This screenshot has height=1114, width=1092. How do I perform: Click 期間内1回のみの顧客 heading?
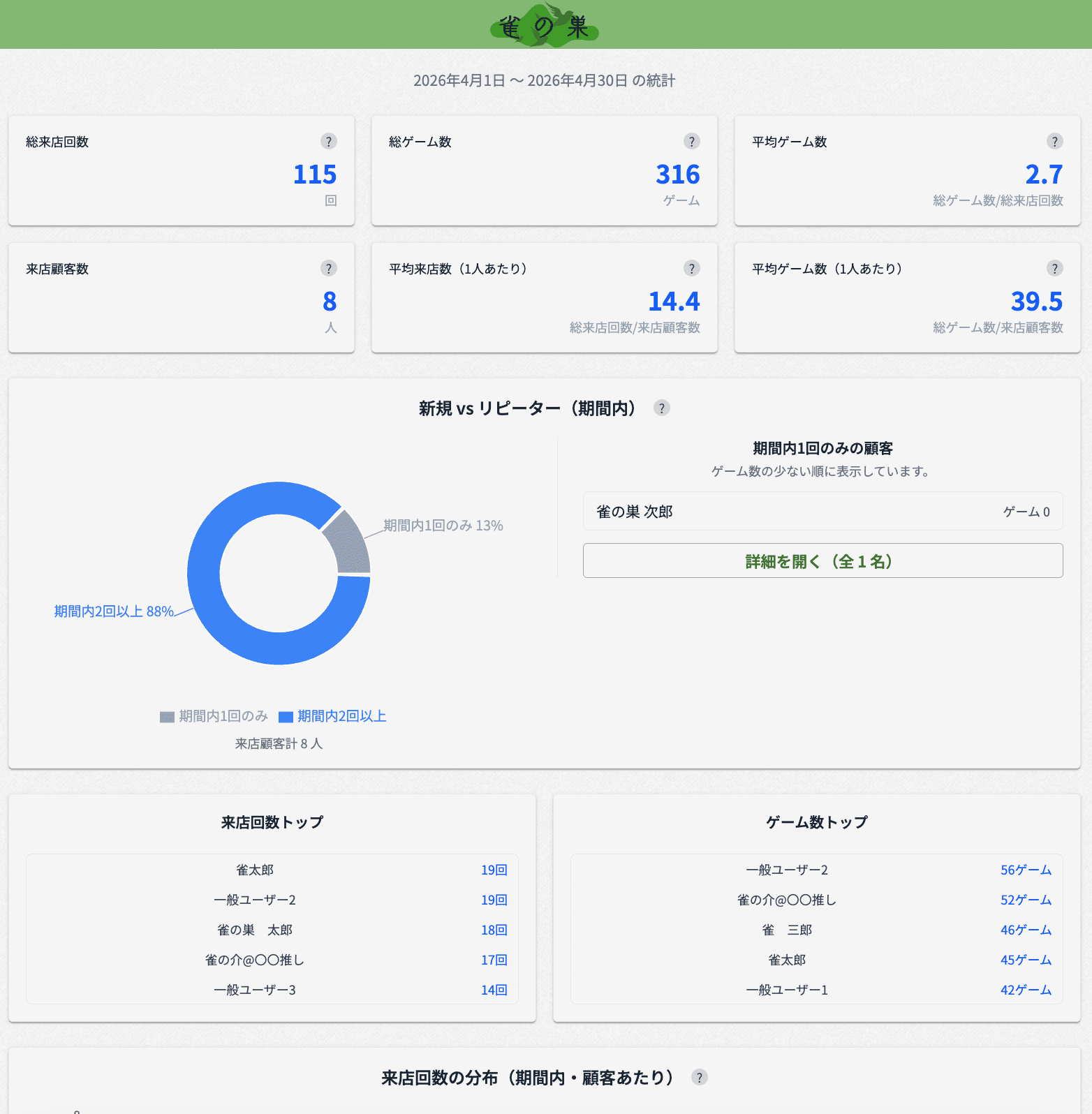823,448
